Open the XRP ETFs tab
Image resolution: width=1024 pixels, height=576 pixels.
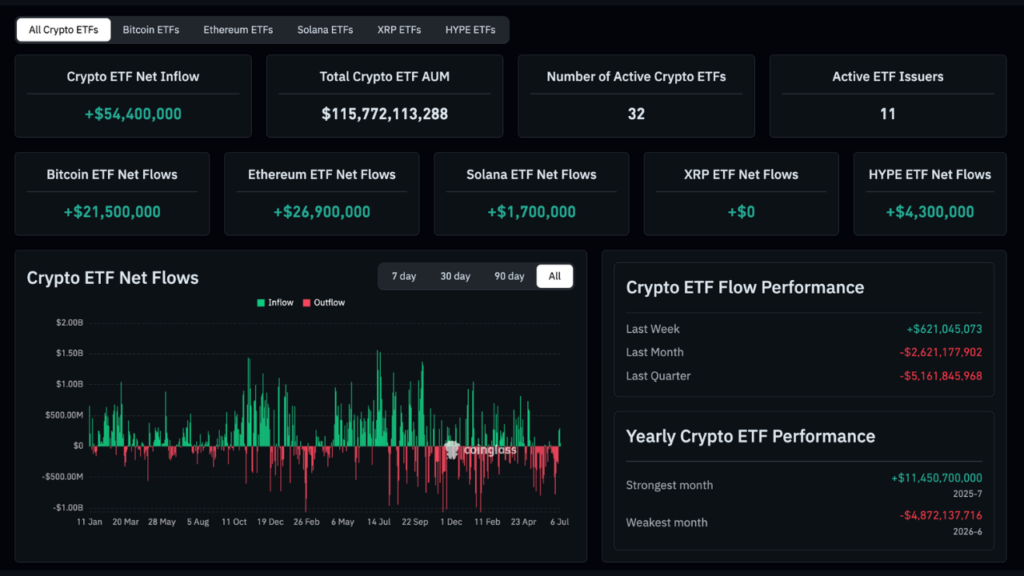click(x=399, y=30)
